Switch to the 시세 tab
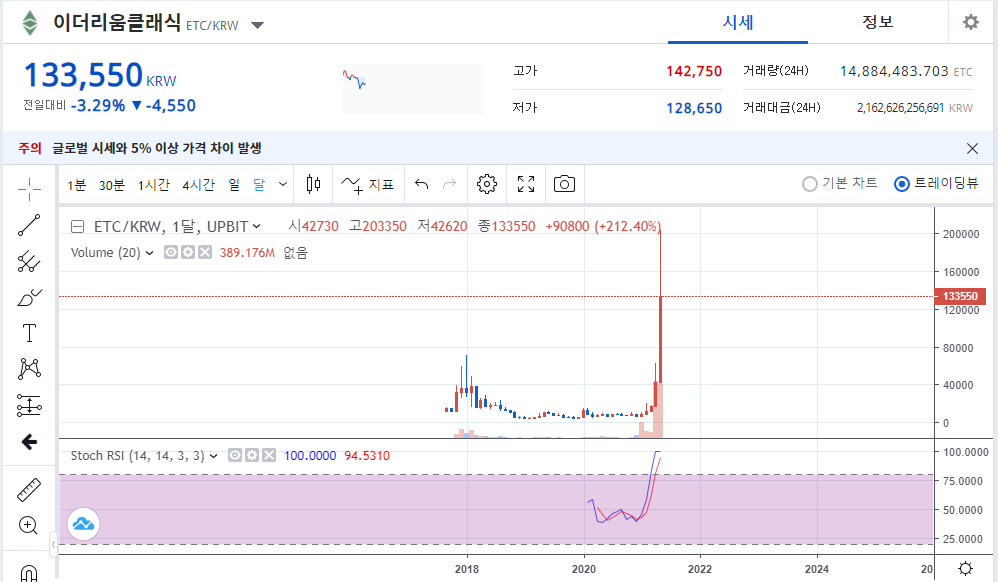Viewport: 998px width, 582px height. click(738, 23)
